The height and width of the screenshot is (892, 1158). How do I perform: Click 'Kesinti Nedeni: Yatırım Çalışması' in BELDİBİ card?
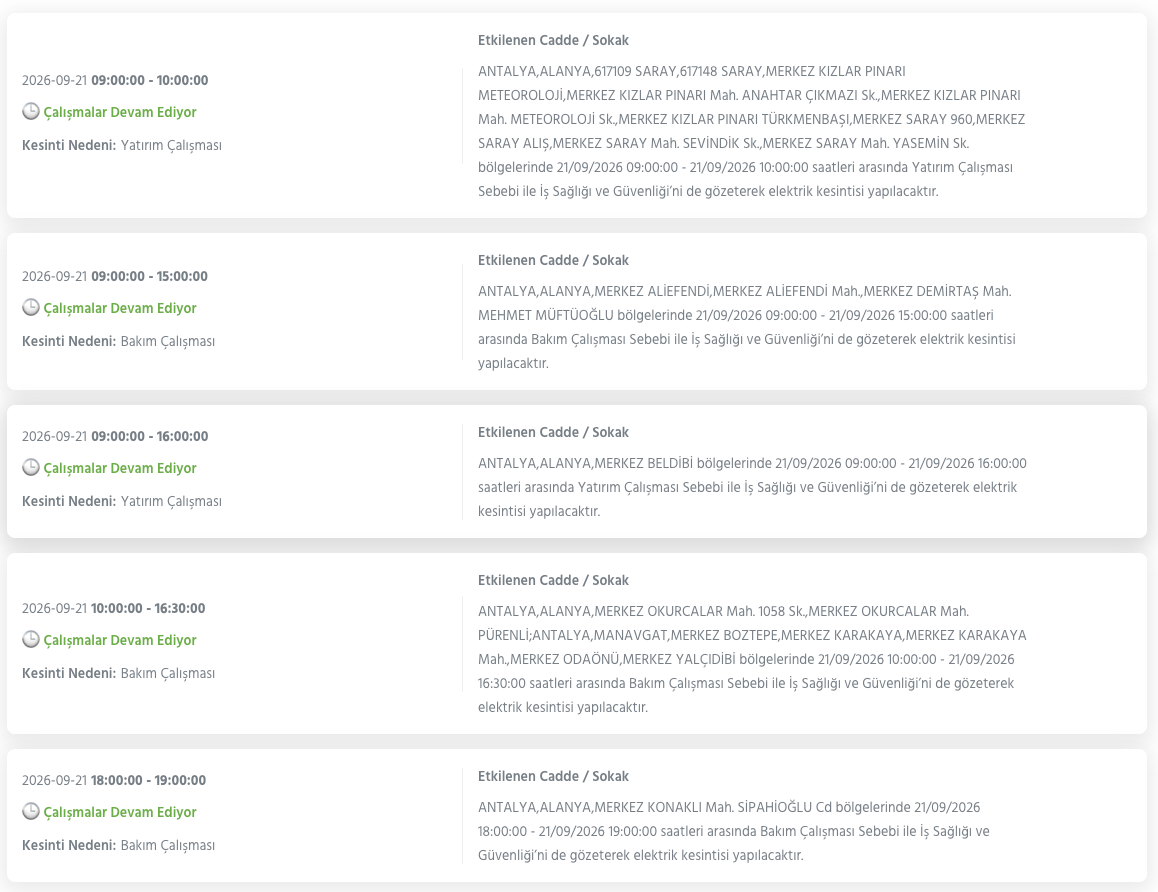122,501
